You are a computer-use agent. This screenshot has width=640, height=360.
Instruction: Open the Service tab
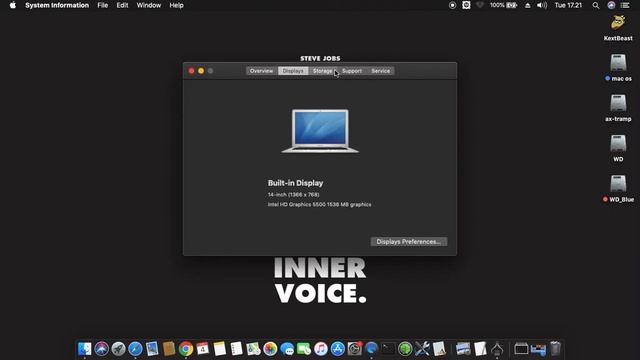coord(380,71)
